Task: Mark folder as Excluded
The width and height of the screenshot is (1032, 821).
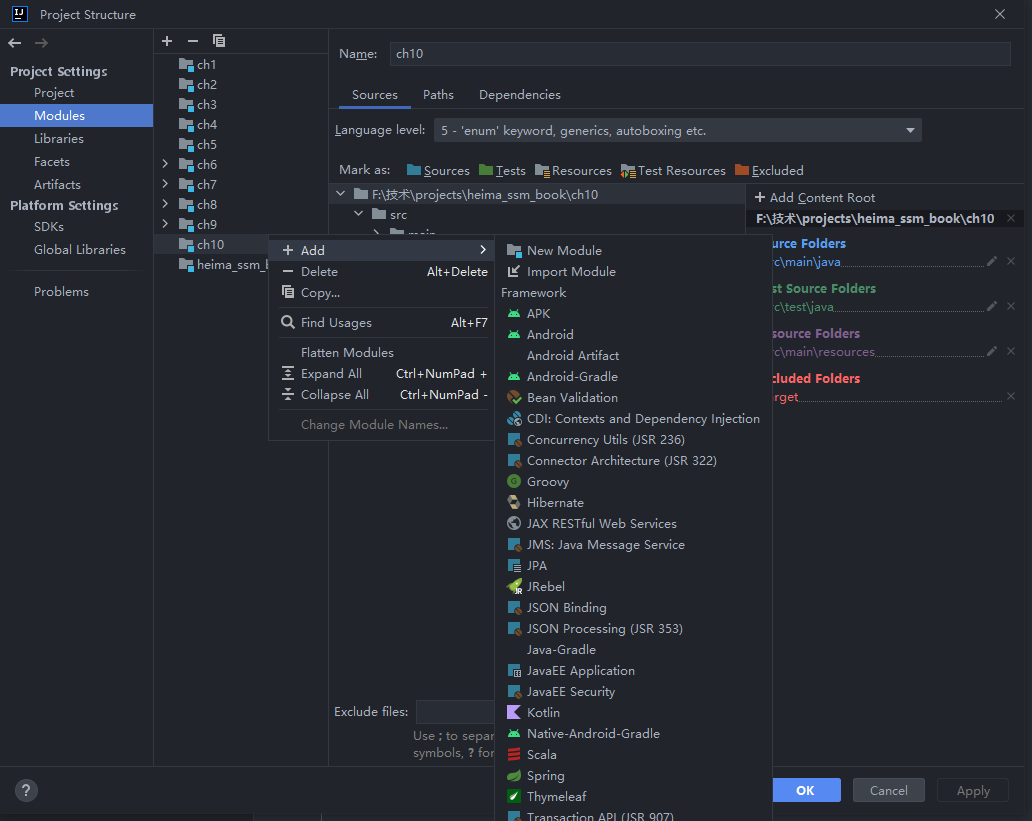Action: pos(769,171)
